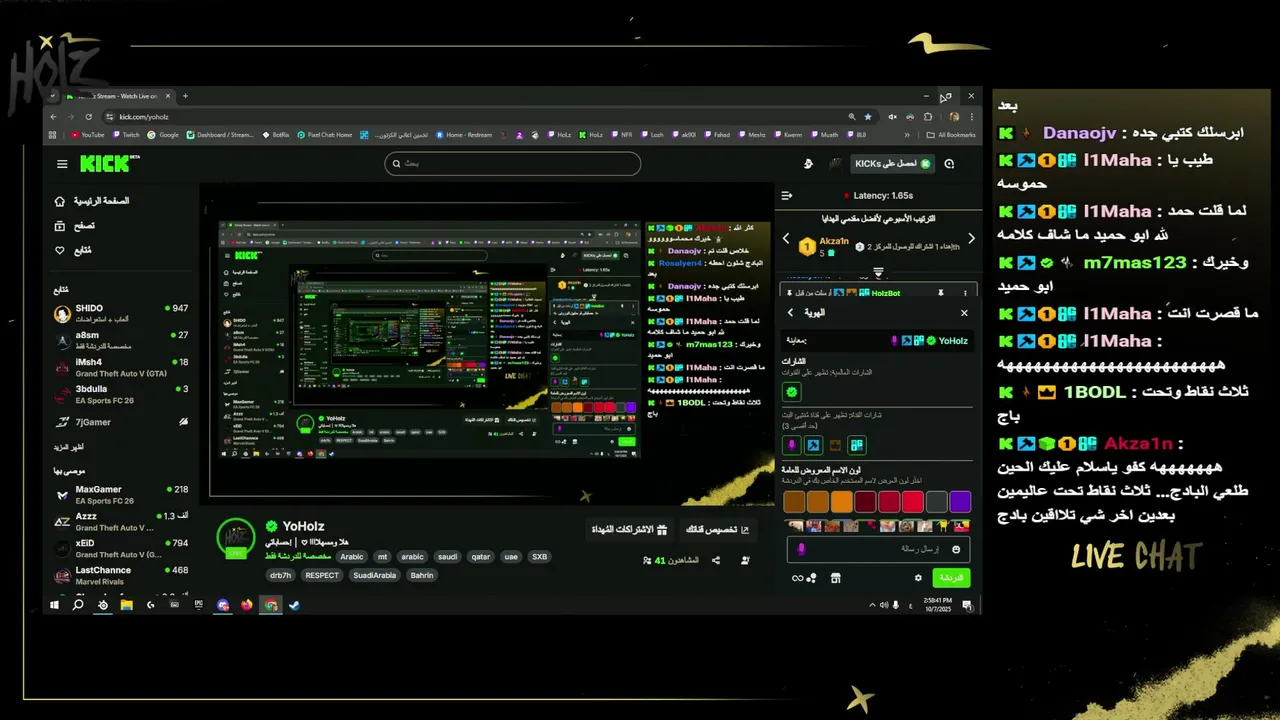Open File Explorer from the taskbar
Image resolution: width=1280 pixels, height=720 pixels.
click(x=127, y=605)
